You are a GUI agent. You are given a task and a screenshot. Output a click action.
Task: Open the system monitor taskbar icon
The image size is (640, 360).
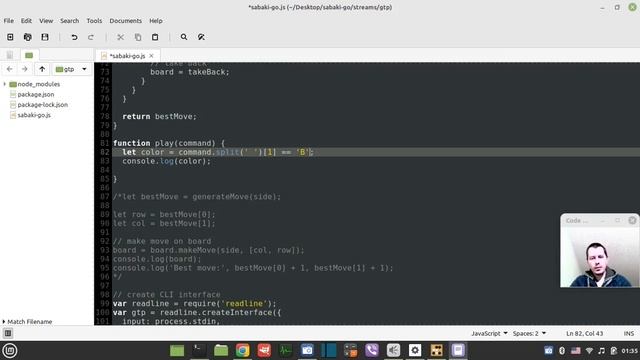285,351
